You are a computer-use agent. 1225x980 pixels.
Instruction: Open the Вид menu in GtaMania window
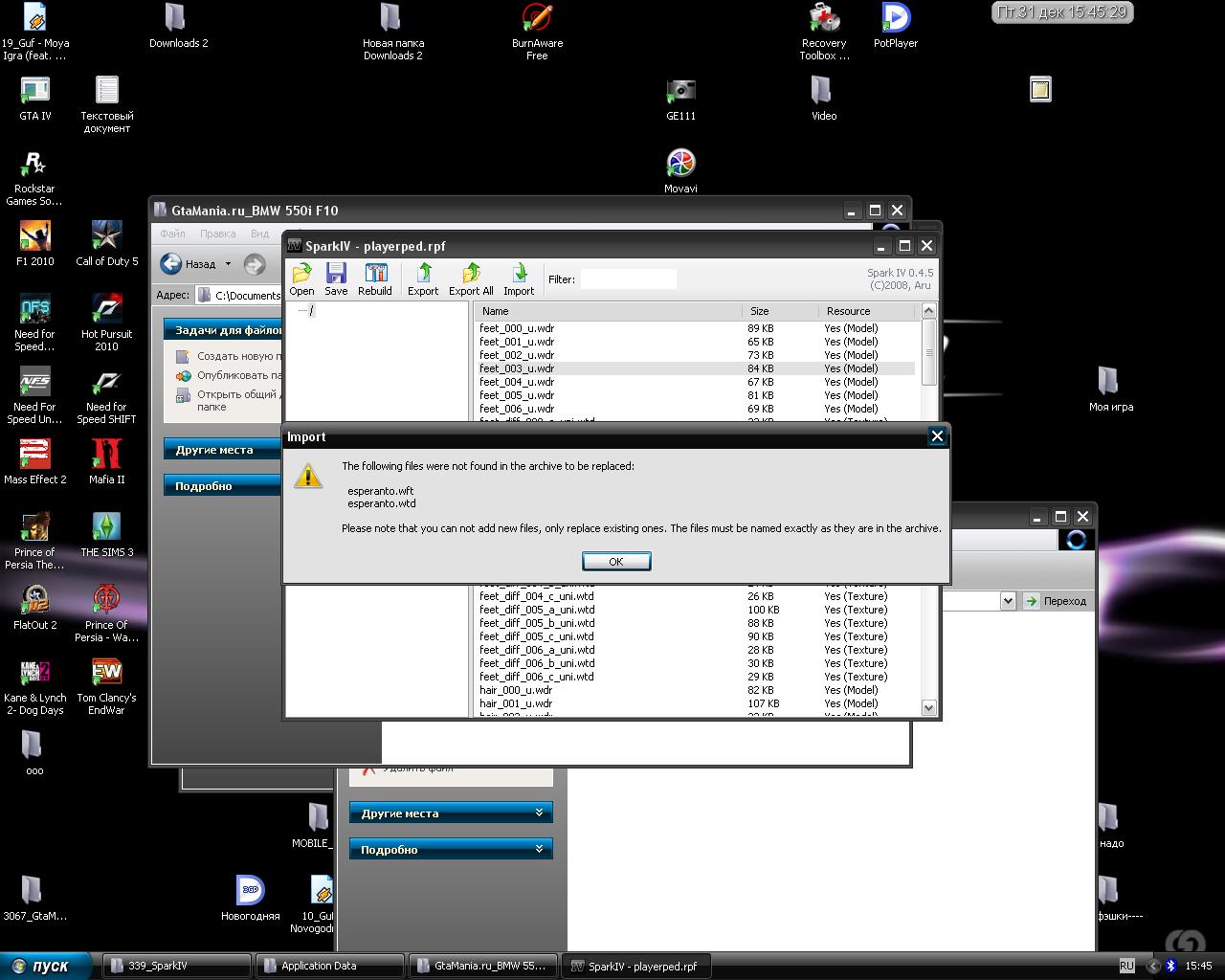pos(259,234)
